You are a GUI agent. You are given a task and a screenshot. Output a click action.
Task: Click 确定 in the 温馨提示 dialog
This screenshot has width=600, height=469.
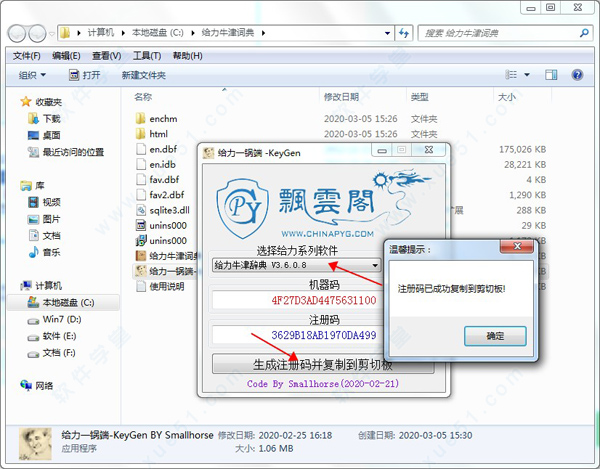[495, 336]
